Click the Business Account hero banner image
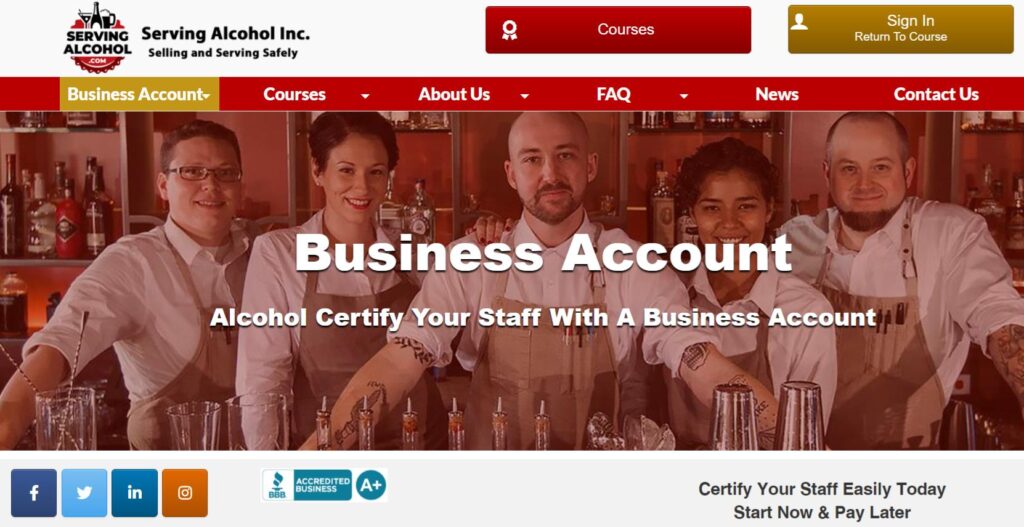This screenshot has height=527, width=1024. click(x=512, y=281)
